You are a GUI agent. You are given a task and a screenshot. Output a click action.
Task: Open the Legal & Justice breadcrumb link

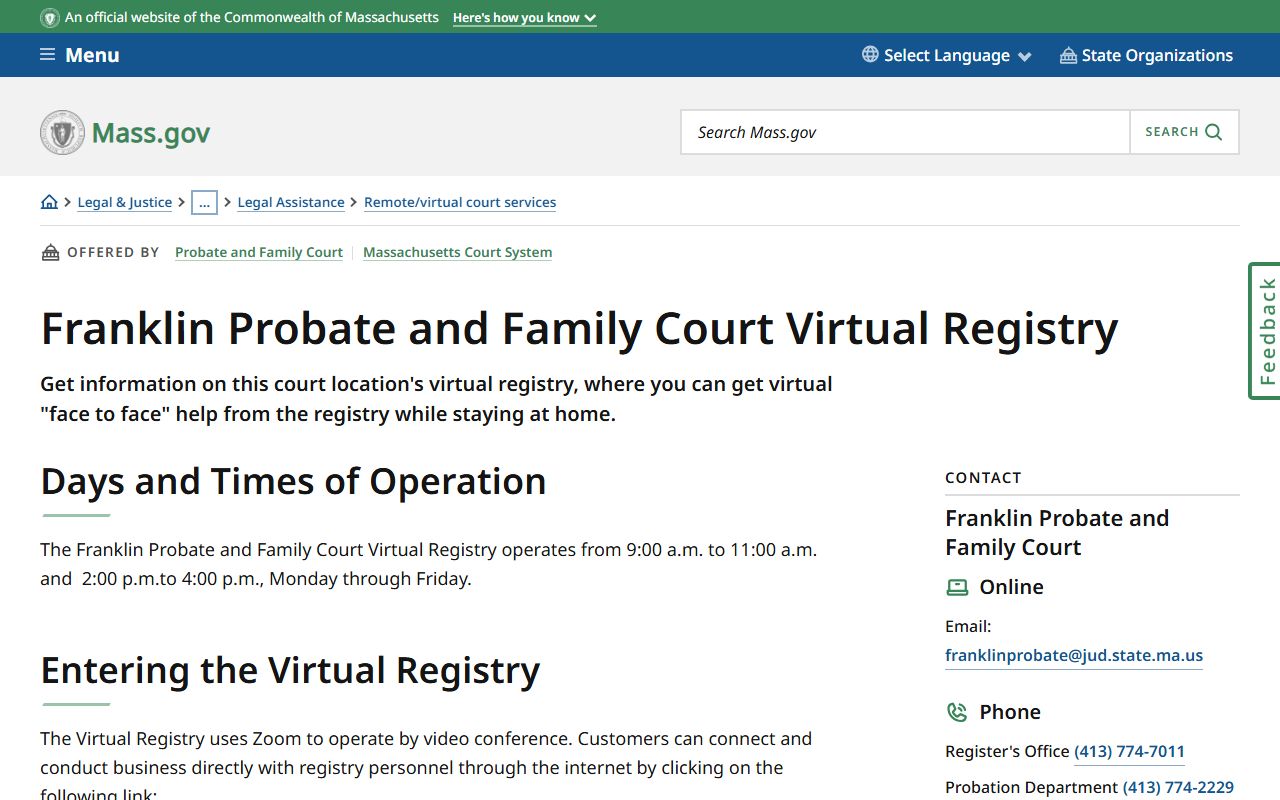pos(125,202)
